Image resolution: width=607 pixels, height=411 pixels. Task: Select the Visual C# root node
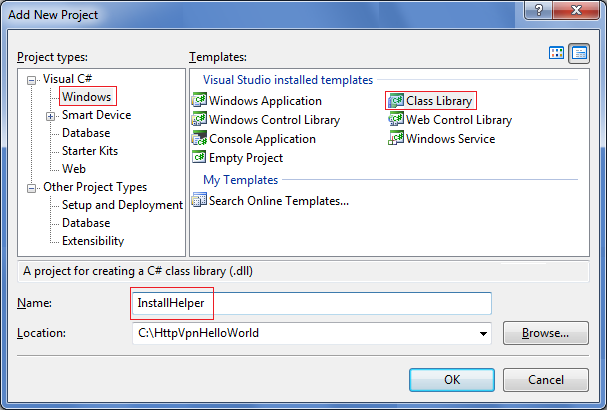click(x=67, y=79)
